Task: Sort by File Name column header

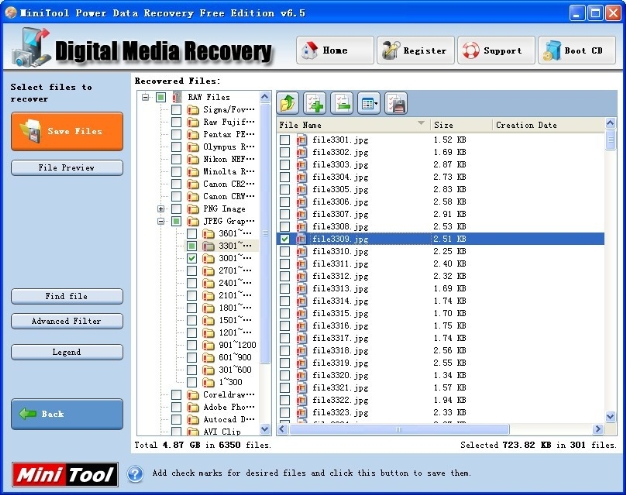Action: pos(353,125)
